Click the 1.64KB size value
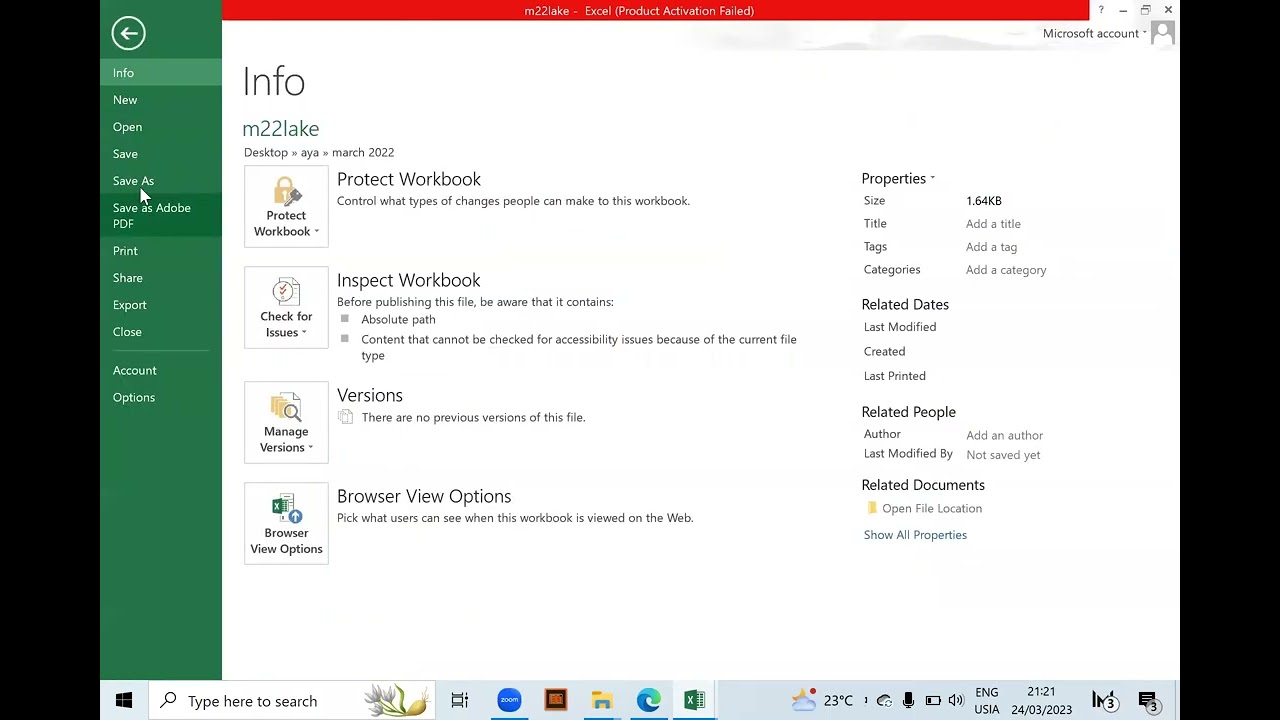 point(984,201)
